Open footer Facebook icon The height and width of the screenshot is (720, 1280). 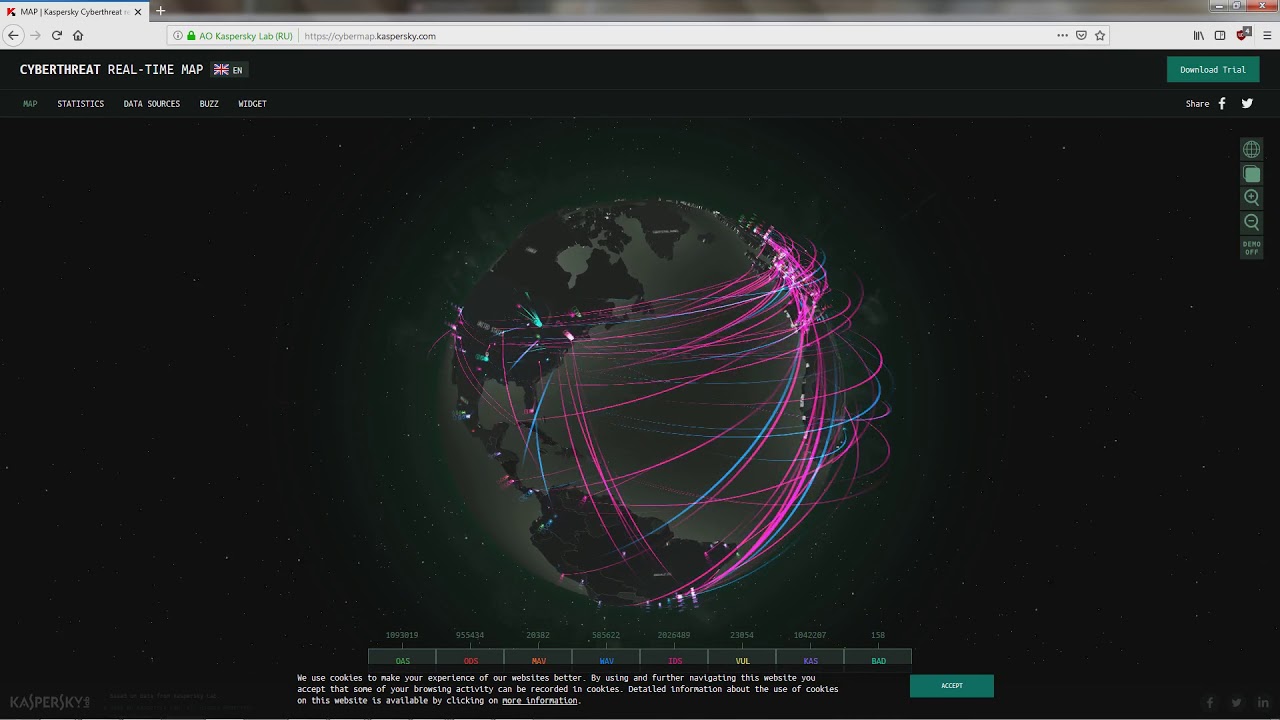[x=1210, y=702]
